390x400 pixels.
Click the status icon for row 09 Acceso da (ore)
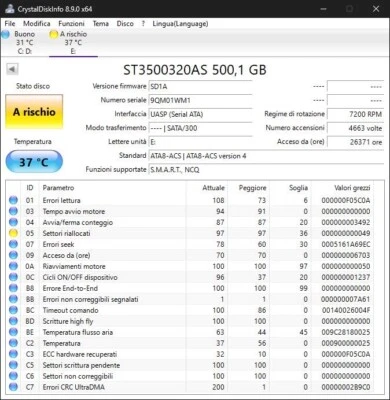[13, 255]
